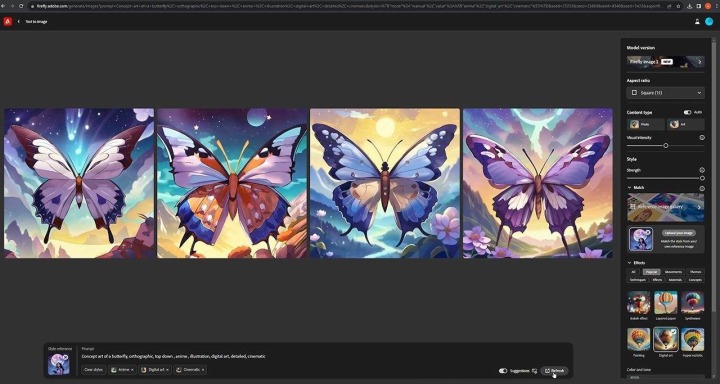The width and height of the screenshot is (720, 384).
Task: Open the Visual intensity info icon
Action: [x=702, y=137]
